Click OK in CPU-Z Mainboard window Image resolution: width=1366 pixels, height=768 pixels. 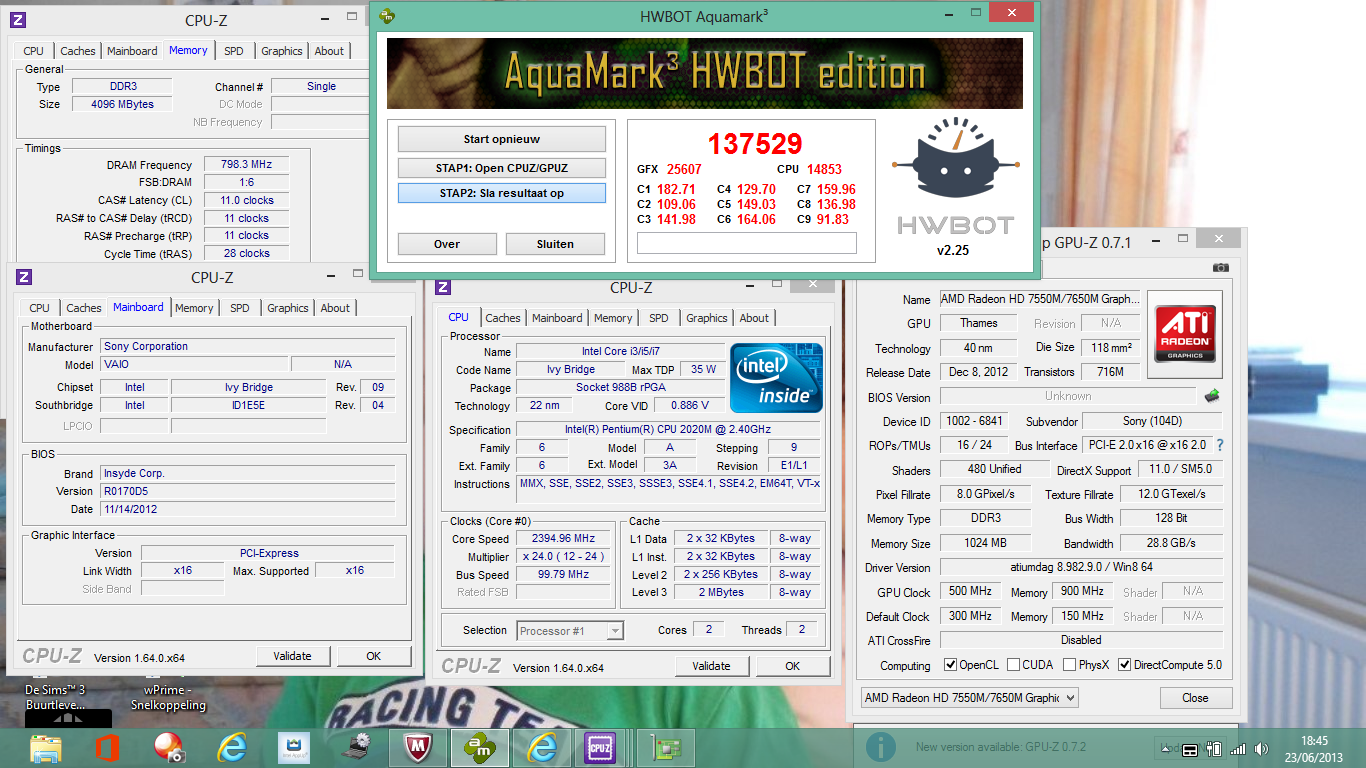click(373, 656)
